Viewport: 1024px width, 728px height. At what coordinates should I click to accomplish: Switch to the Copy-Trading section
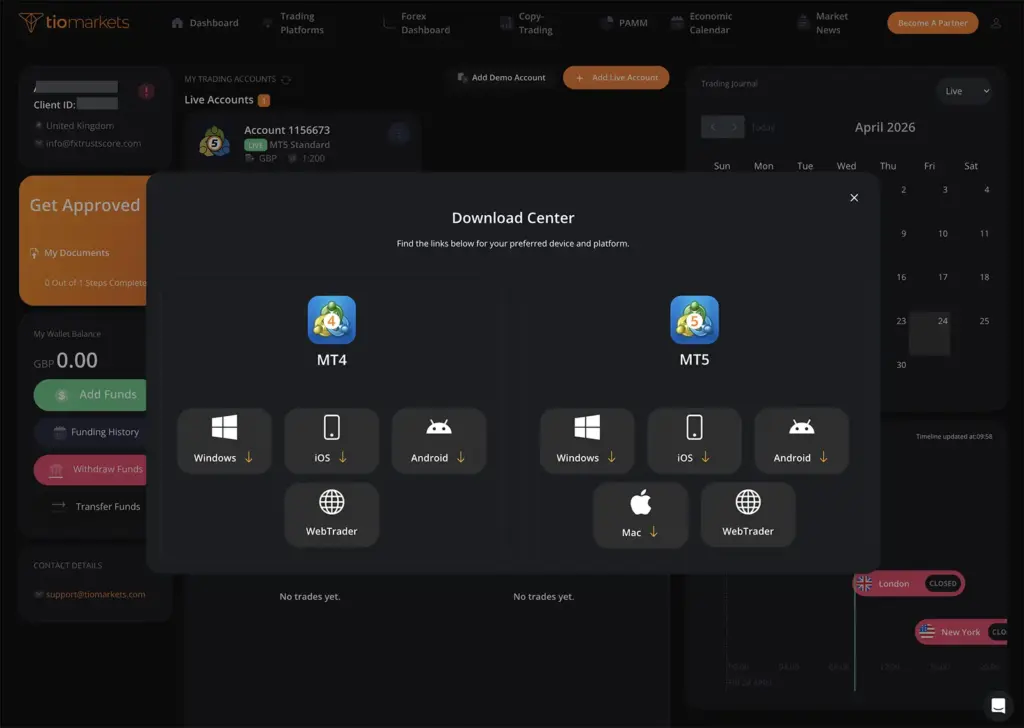530,21
